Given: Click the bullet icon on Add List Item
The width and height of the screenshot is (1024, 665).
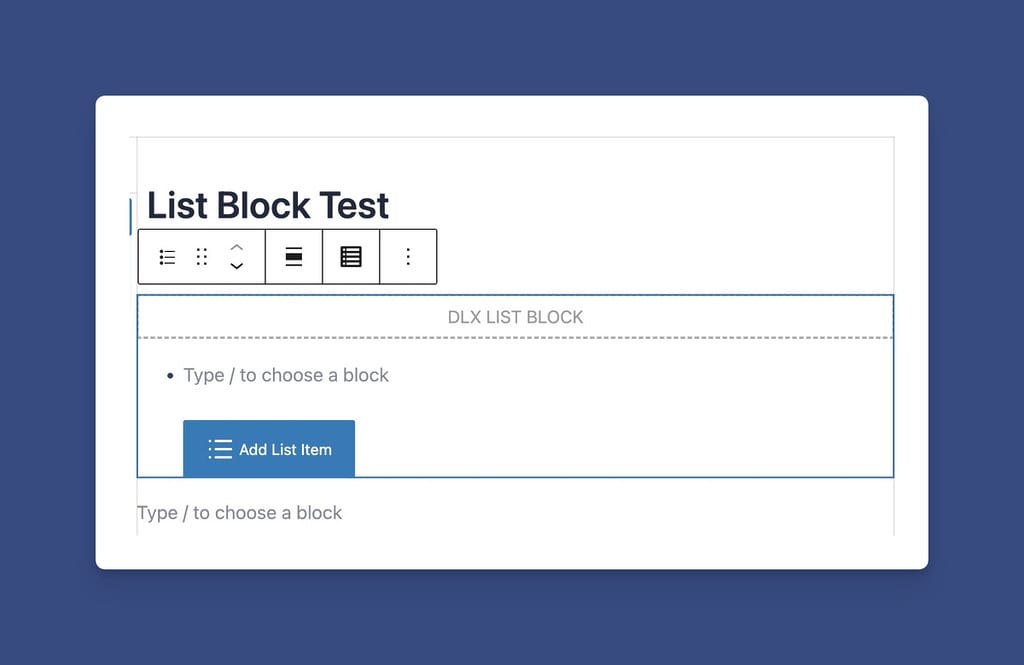Looking at the screenshot, I should tap(218, 449).
